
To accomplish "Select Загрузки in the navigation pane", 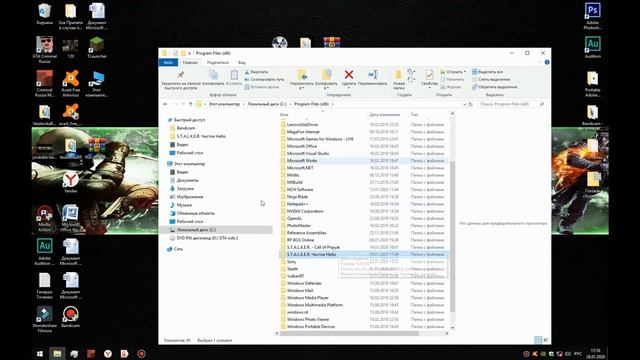I will coord(185,189).
